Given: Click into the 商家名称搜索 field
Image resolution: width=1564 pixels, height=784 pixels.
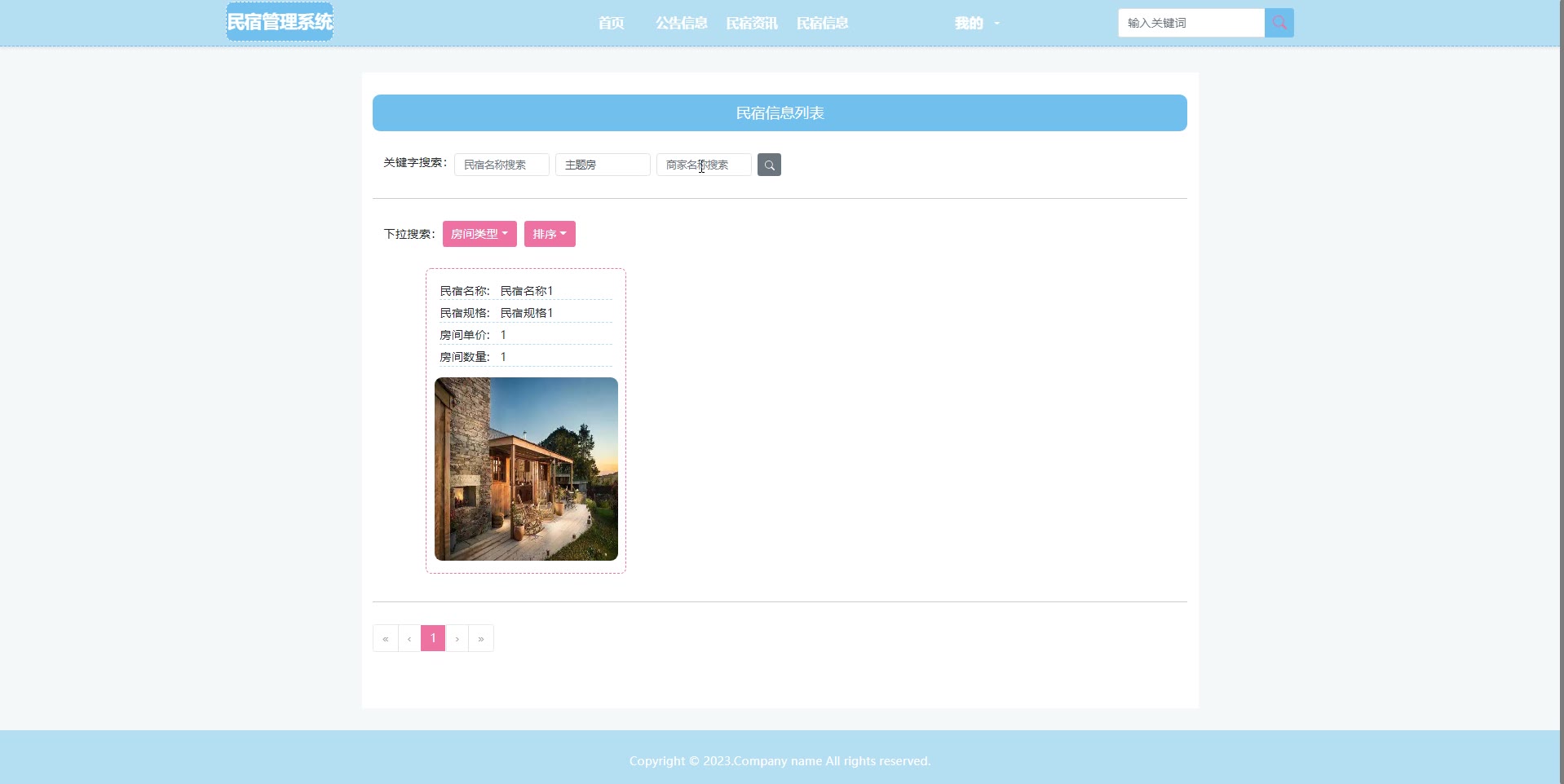Looking at the screenshot, I should point(704,165).
